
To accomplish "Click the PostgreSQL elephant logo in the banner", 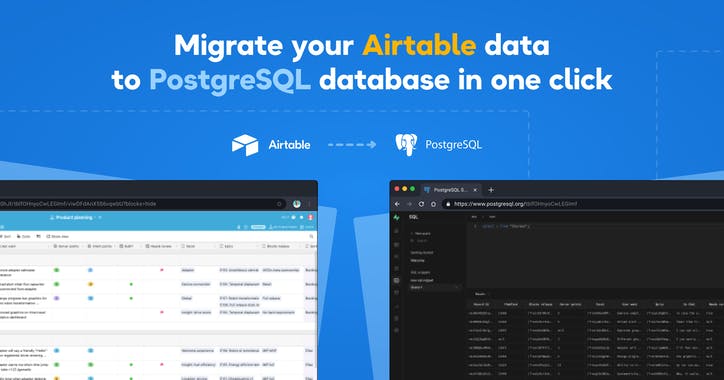I will point(406,145).
